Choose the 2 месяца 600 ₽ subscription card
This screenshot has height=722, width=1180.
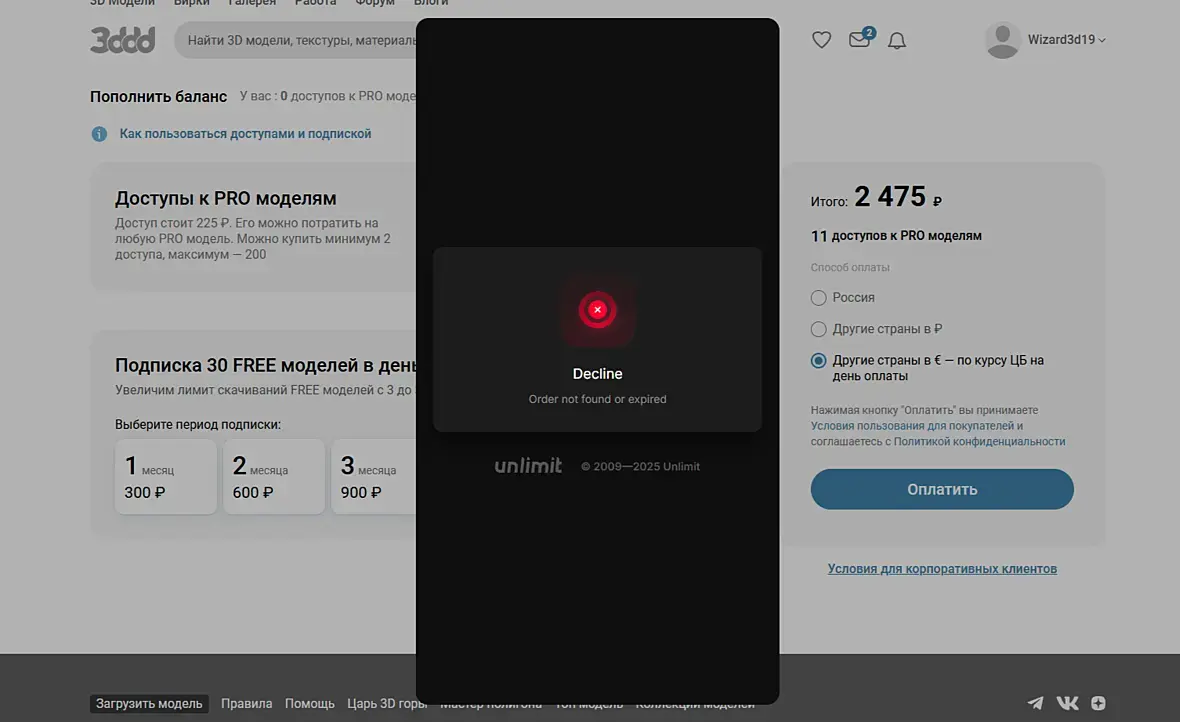click(274, 477)
